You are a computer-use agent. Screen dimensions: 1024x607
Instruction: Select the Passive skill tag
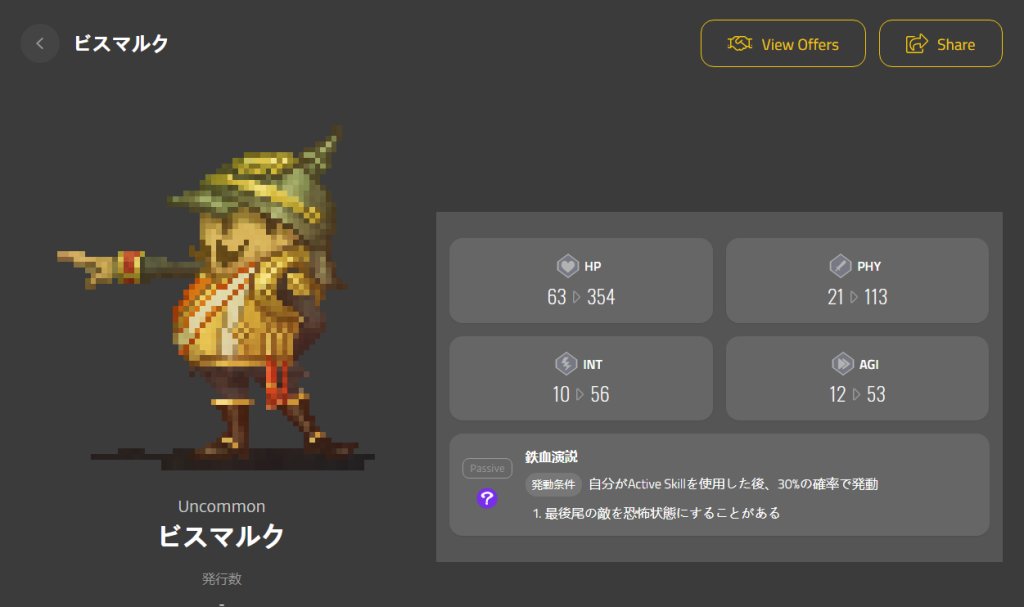tap(487, 468)
